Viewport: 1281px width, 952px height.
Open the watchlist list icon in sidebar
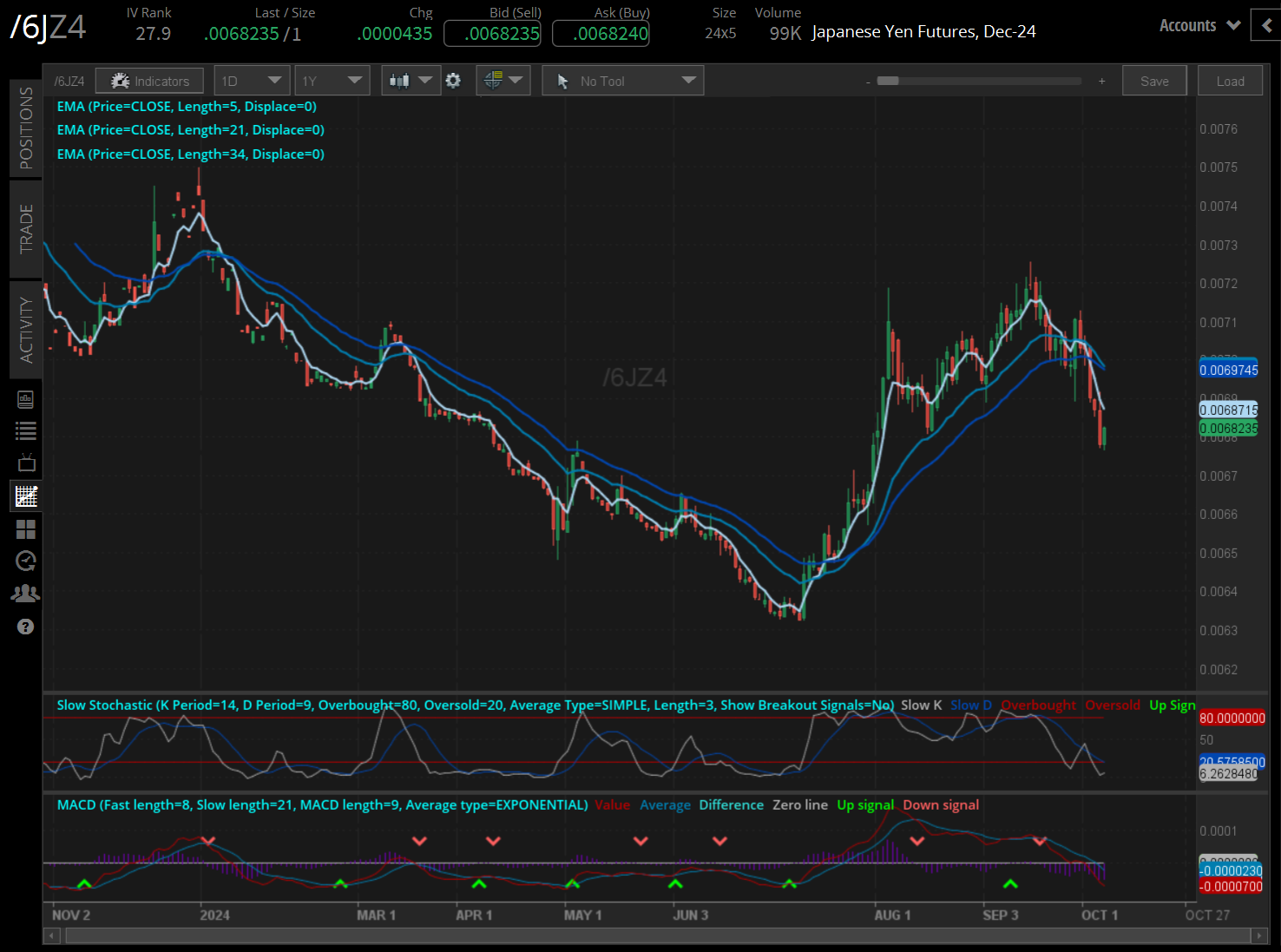coord(26,430)
